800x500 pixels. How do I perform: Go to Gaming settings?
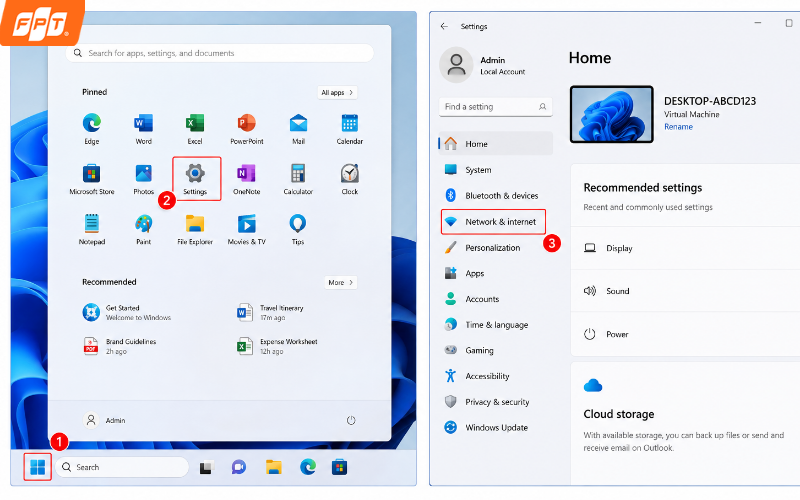coord(495,351)
